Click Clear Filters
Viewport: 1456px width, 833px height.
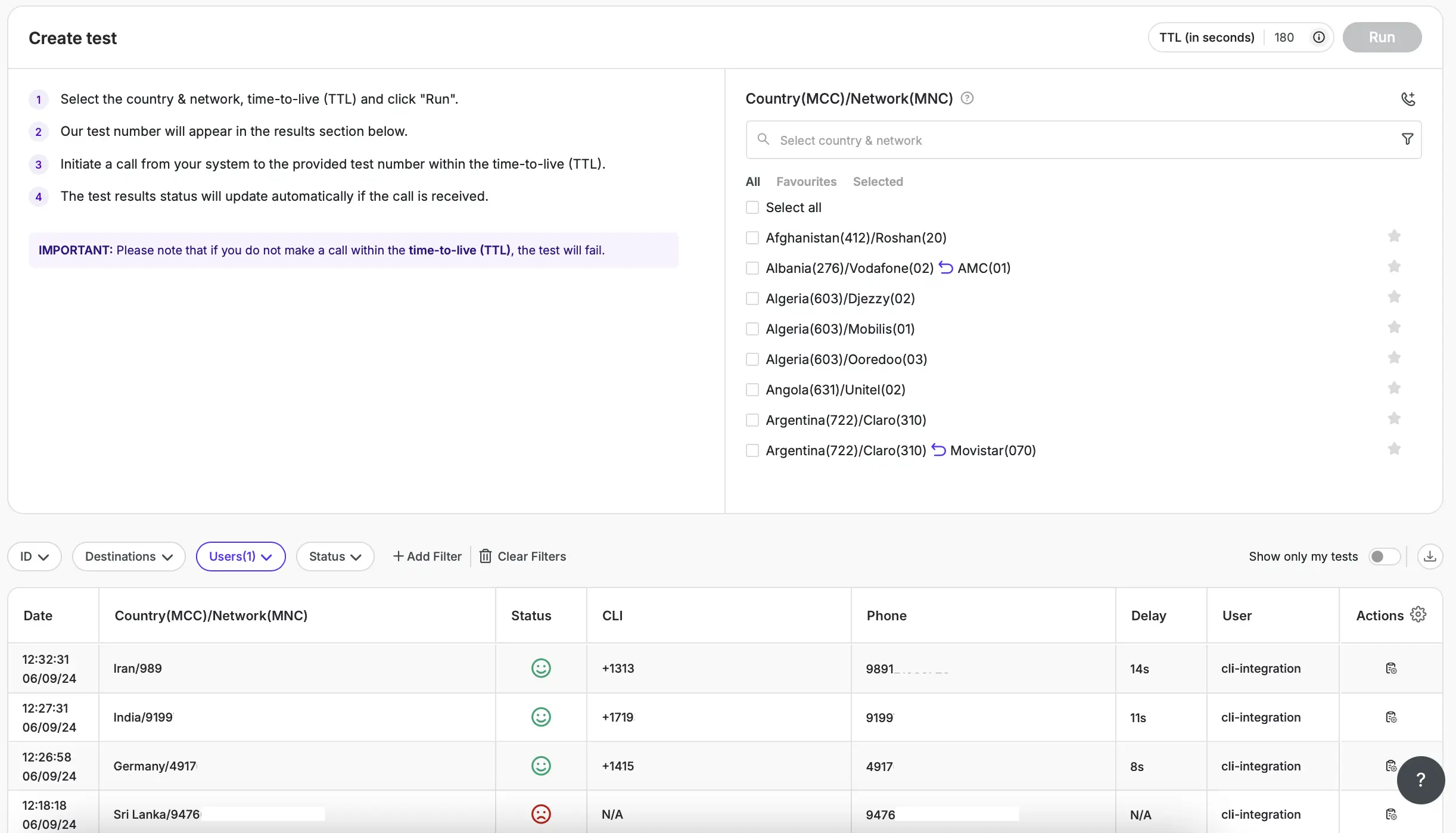click(523, 557)
